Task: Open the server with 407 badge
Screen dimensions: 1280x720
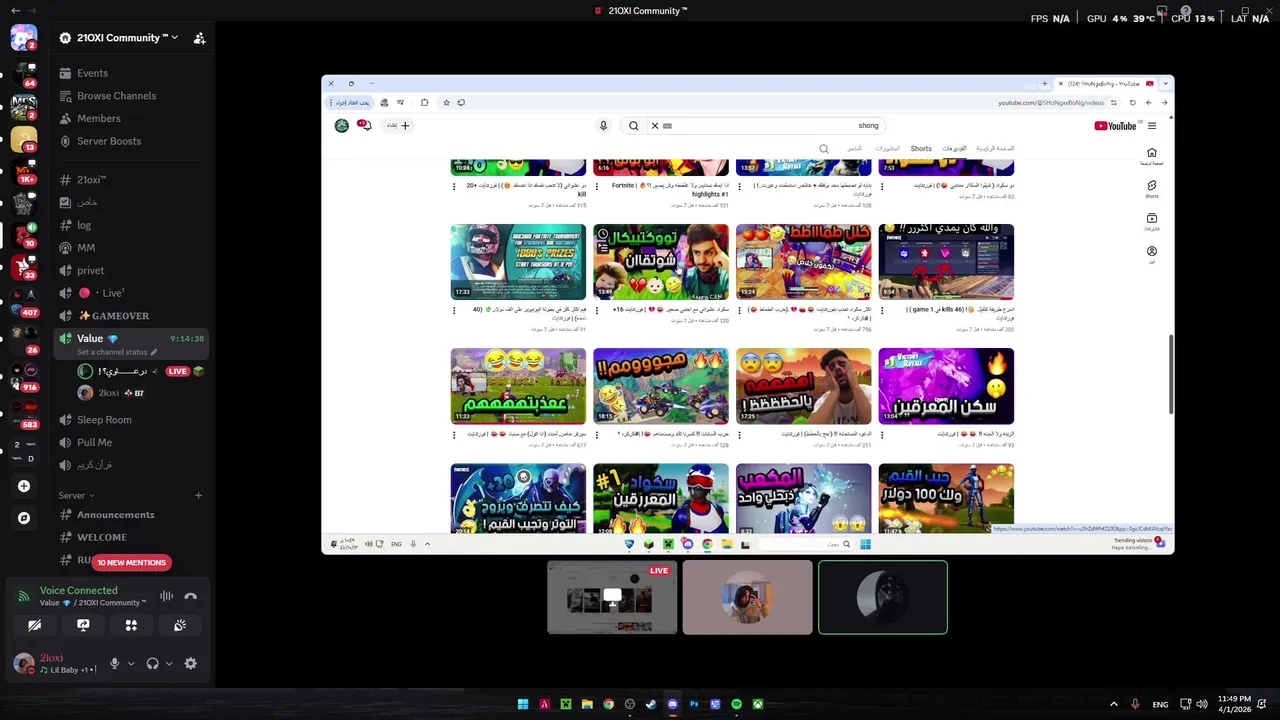Action: pyautogui.click(x=23, y=300)
